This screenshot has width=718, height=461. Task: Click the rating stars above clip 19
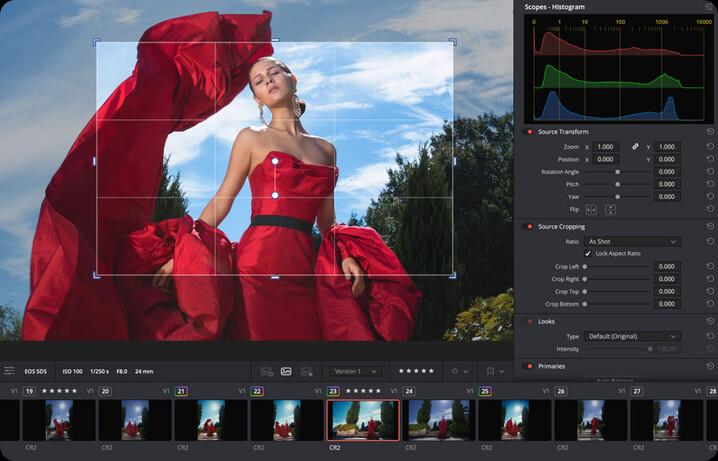click(60, 391)
